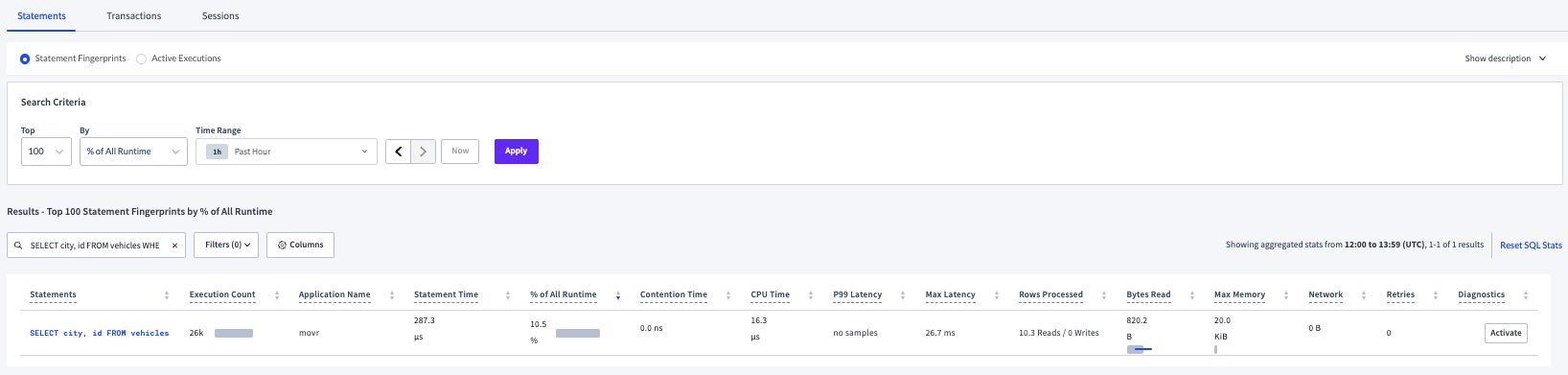Expand Show description chevron

[1542, 59]
